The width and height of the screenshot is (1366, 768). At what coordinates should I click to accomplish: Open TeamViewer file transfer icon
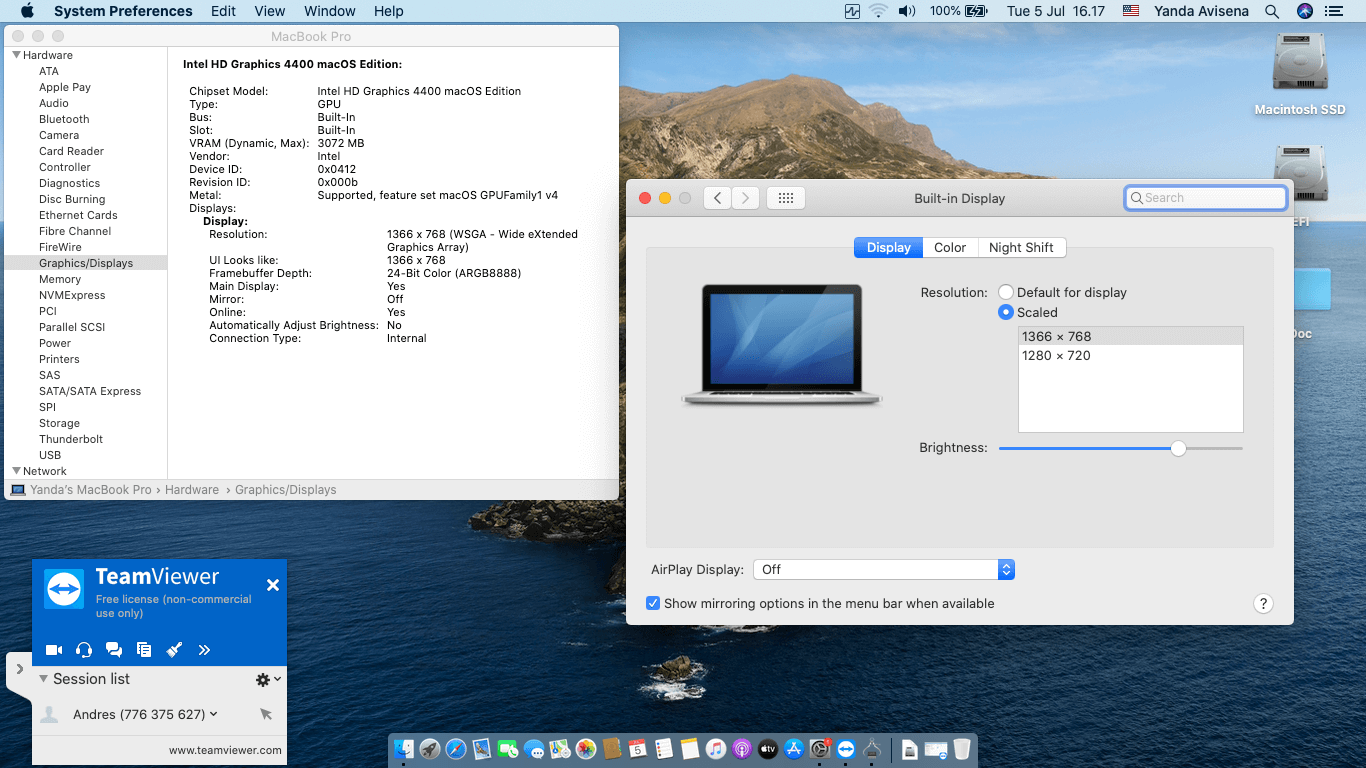[x=144, y=650]
